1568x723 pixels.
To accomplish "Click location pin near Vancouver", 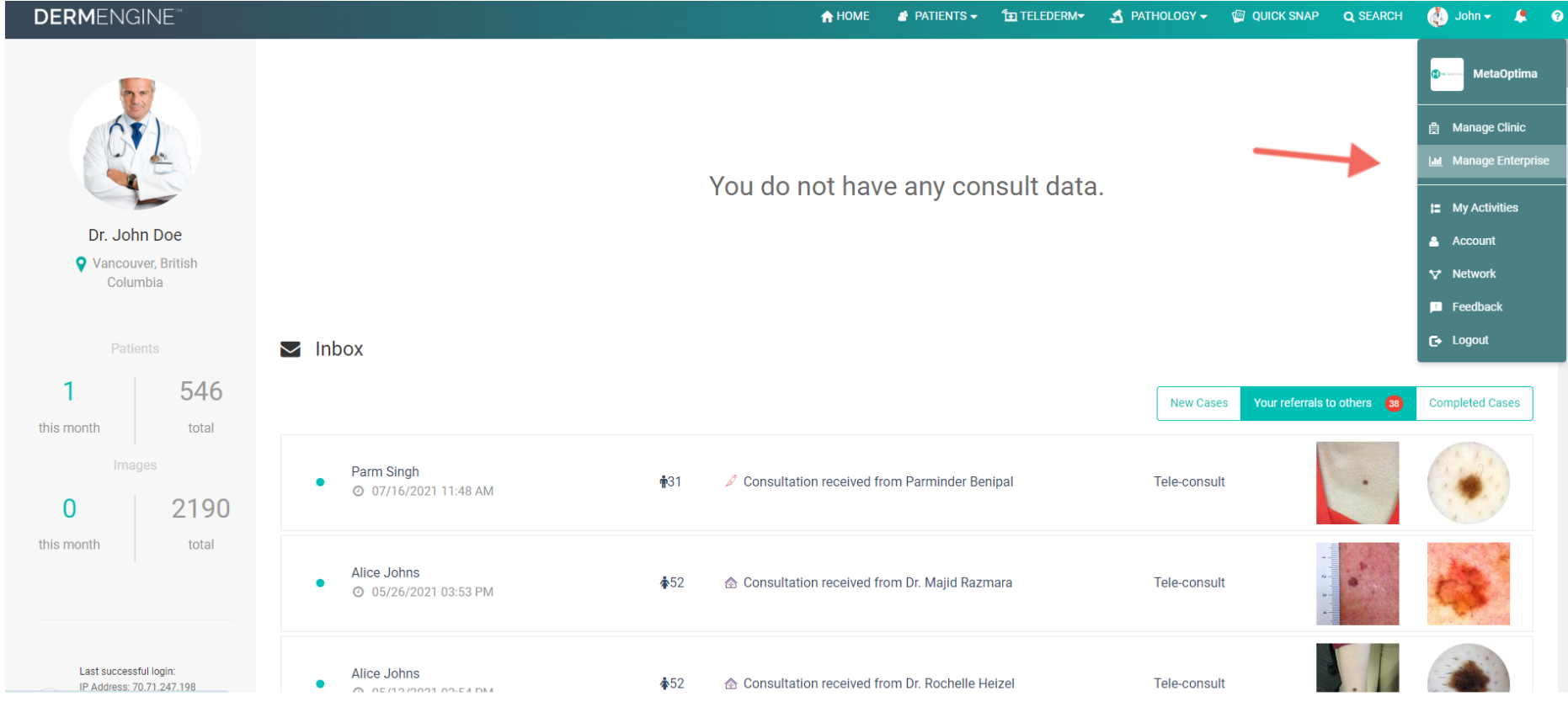I will pos(81,264).
